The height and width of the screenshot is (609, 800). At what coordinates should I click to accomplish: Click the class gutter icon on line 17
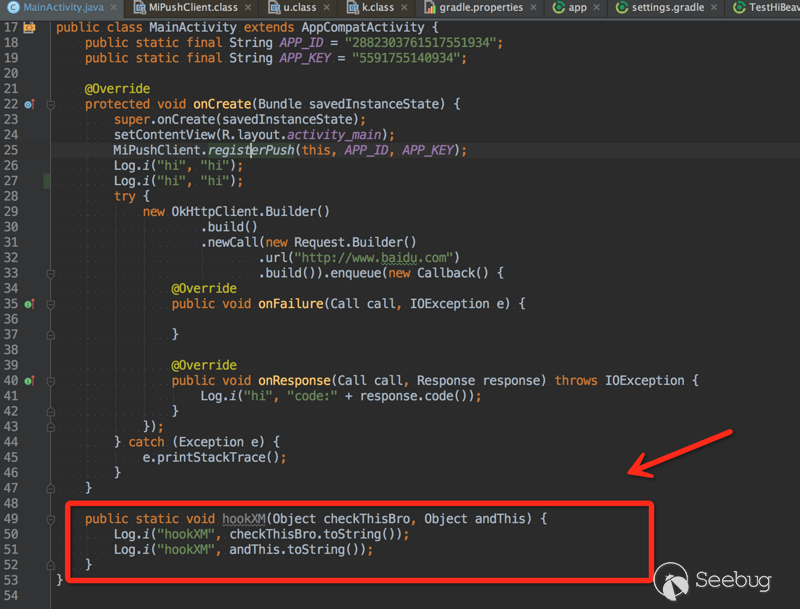coord(29,28)
